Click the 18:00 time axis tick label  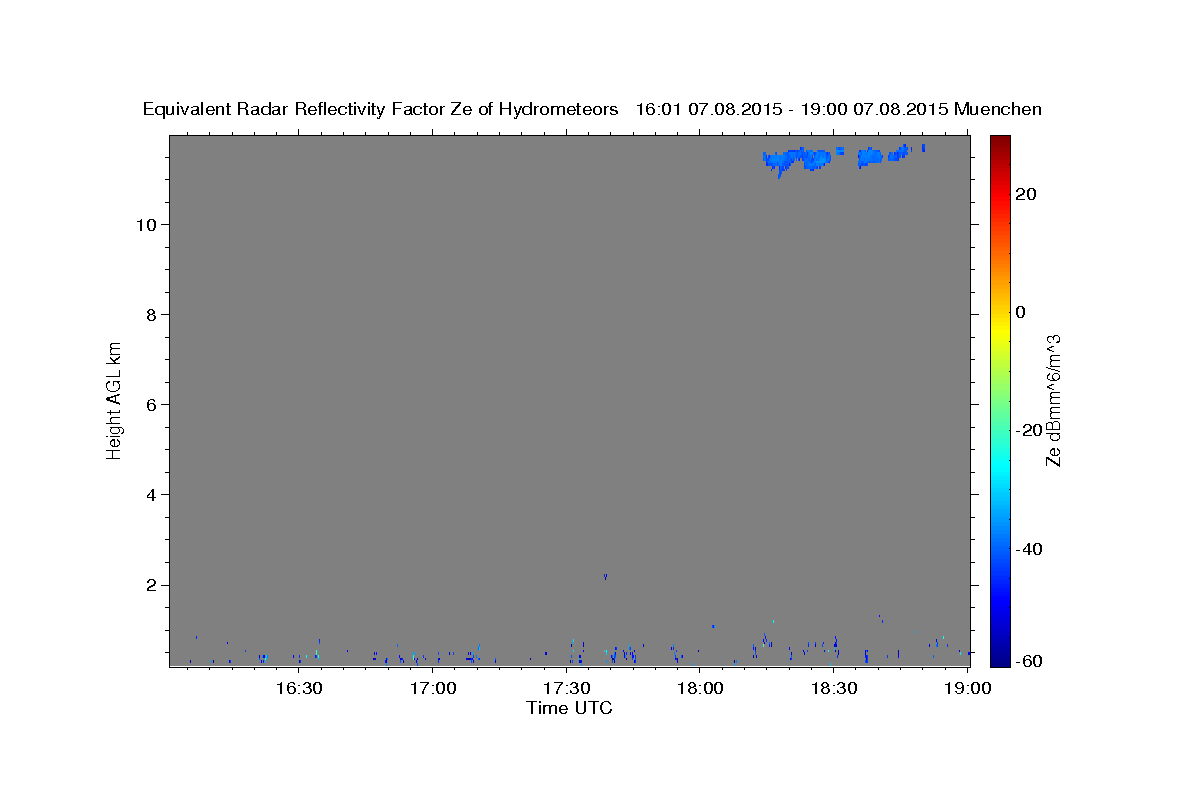[x=701, y=688]
